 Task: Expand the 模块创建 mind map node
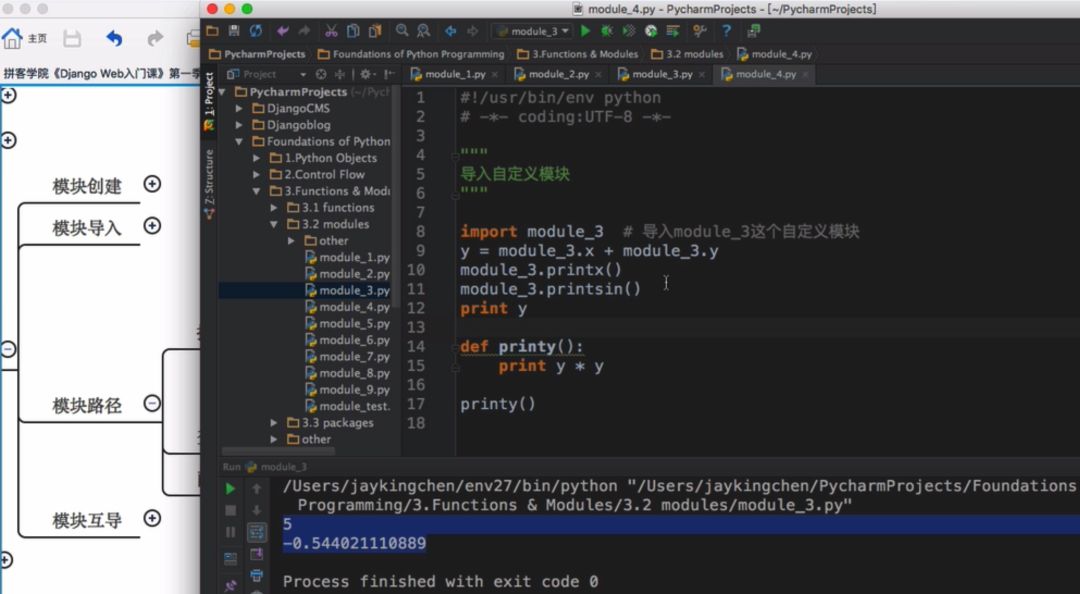pos(152,183)
